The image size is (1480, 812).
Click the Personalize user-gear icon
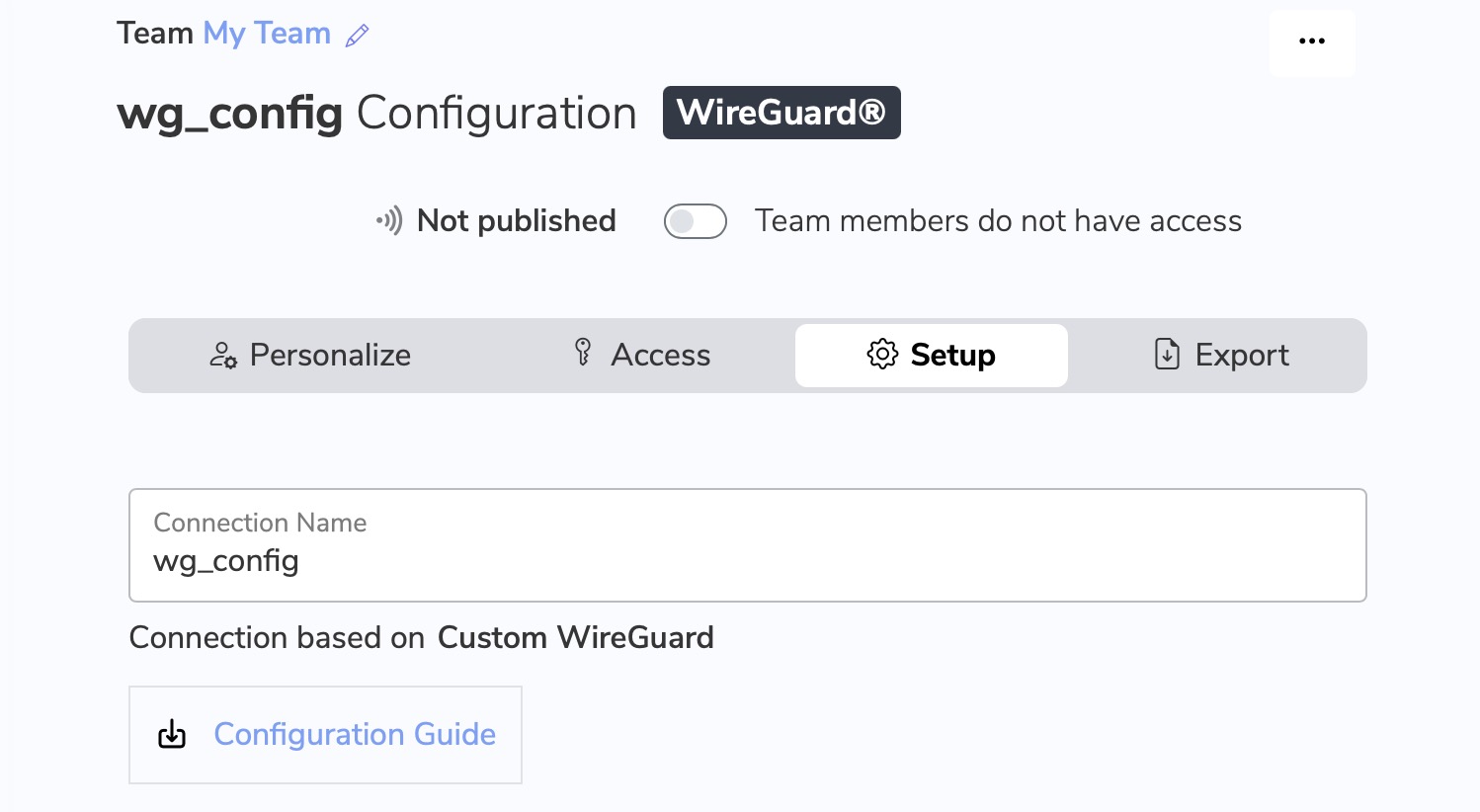click(223, 356)
